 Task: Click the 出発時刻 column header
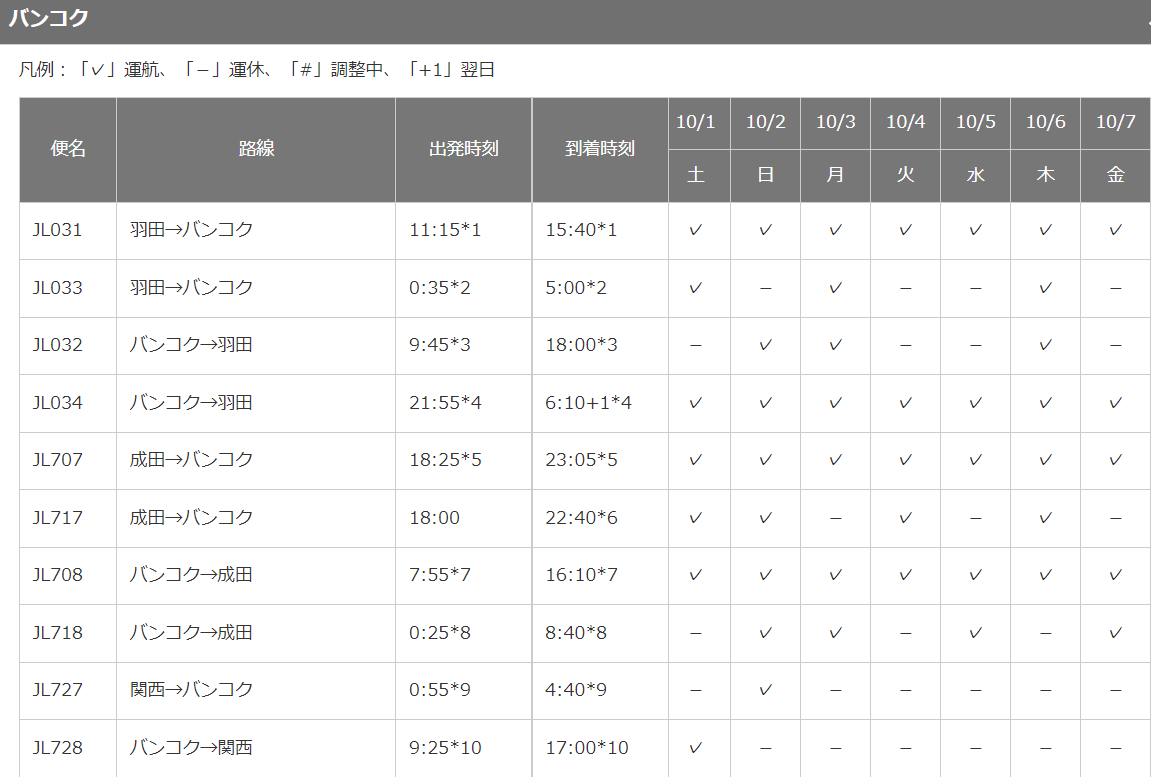463,149
